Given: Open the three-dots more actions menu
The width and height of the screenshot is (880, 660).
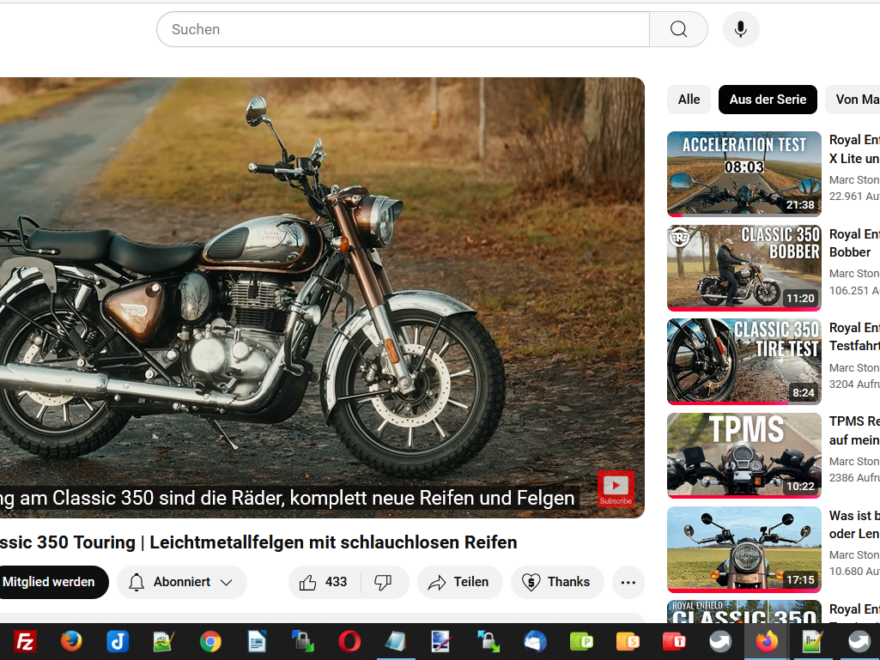Looking at the screenshot, I should coord(628,582).
